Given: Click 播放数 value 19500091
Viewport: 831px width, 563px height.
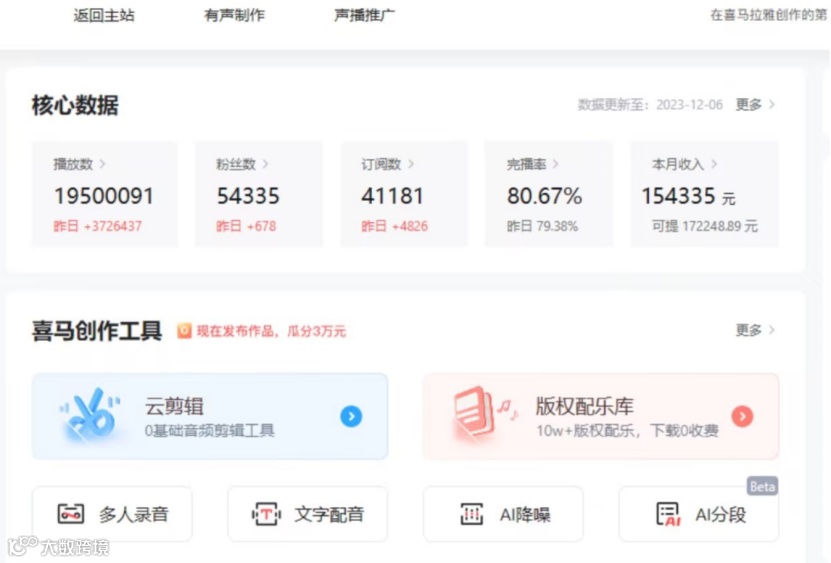Looking at the screenshot, I should point(104,196).
